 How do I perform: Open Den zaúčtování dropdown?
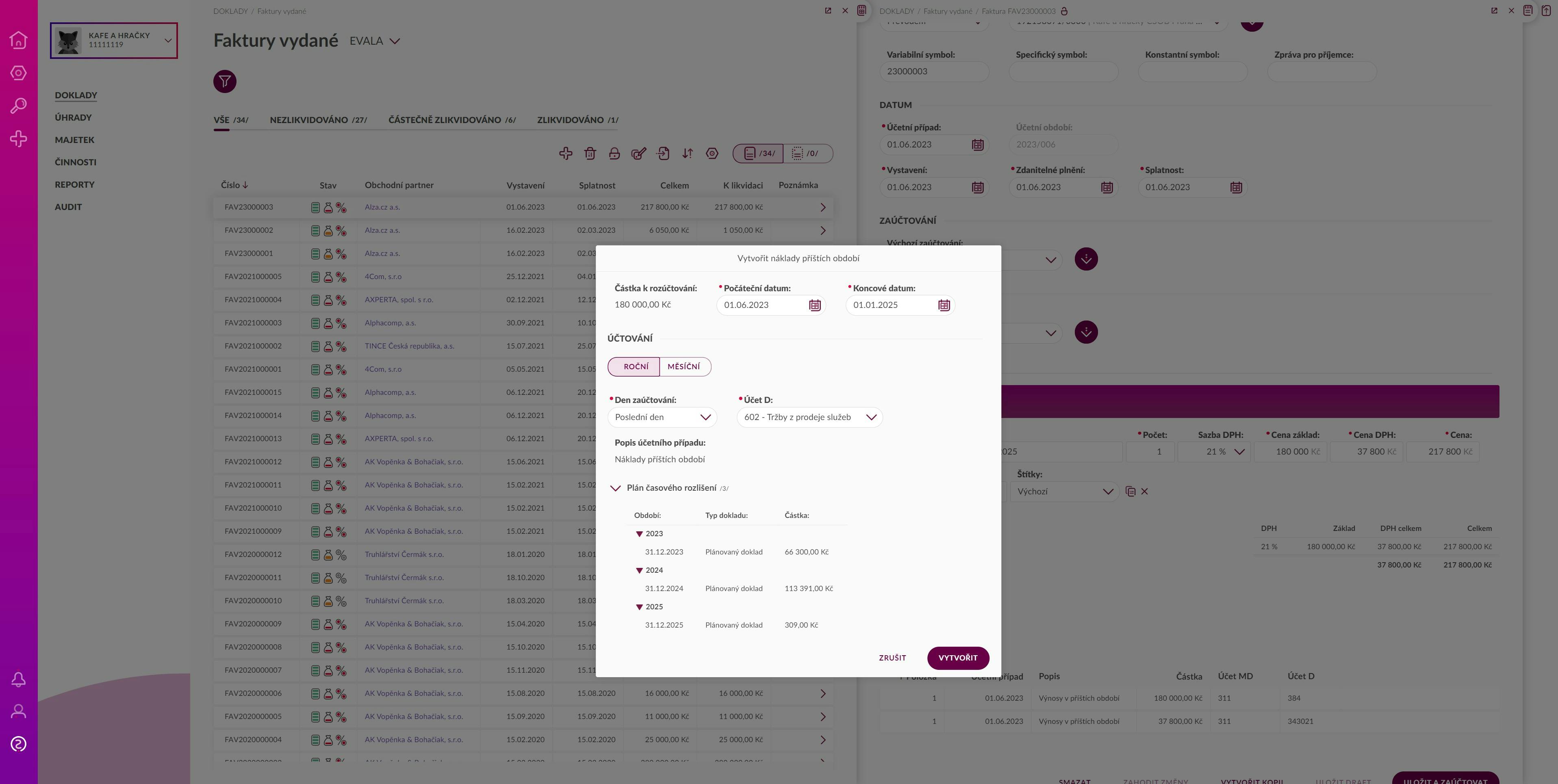click(x=662, y=417)
